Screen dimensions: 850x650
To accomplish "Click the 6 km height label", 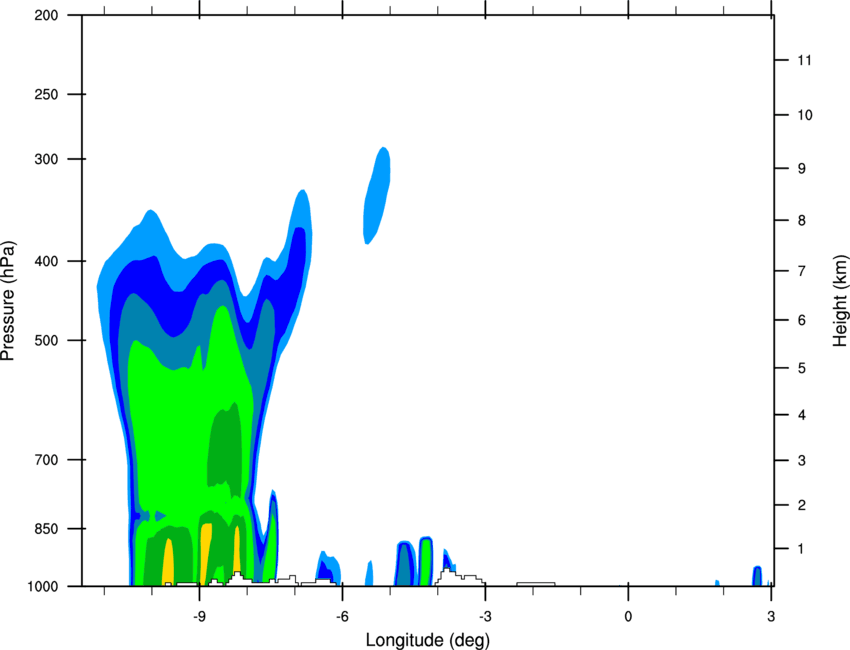I will point(802,320).
